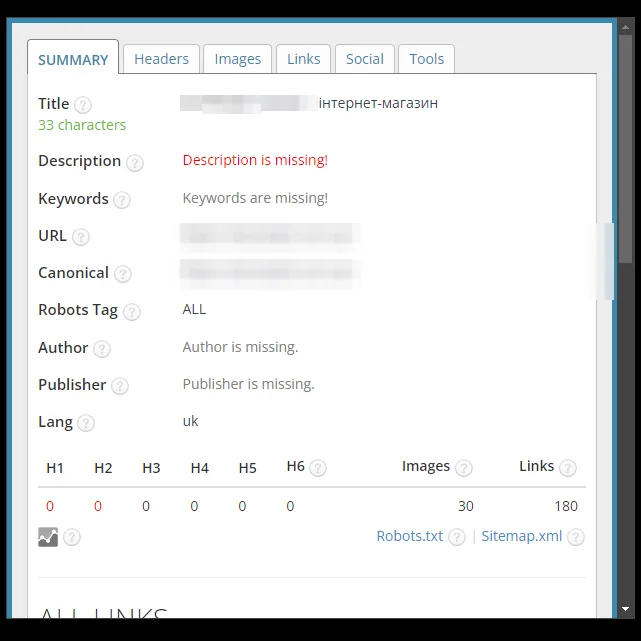This screenshot has width=641, height=641.
Task: Click the help icon beside Description
Action: [x=134, y=163]
